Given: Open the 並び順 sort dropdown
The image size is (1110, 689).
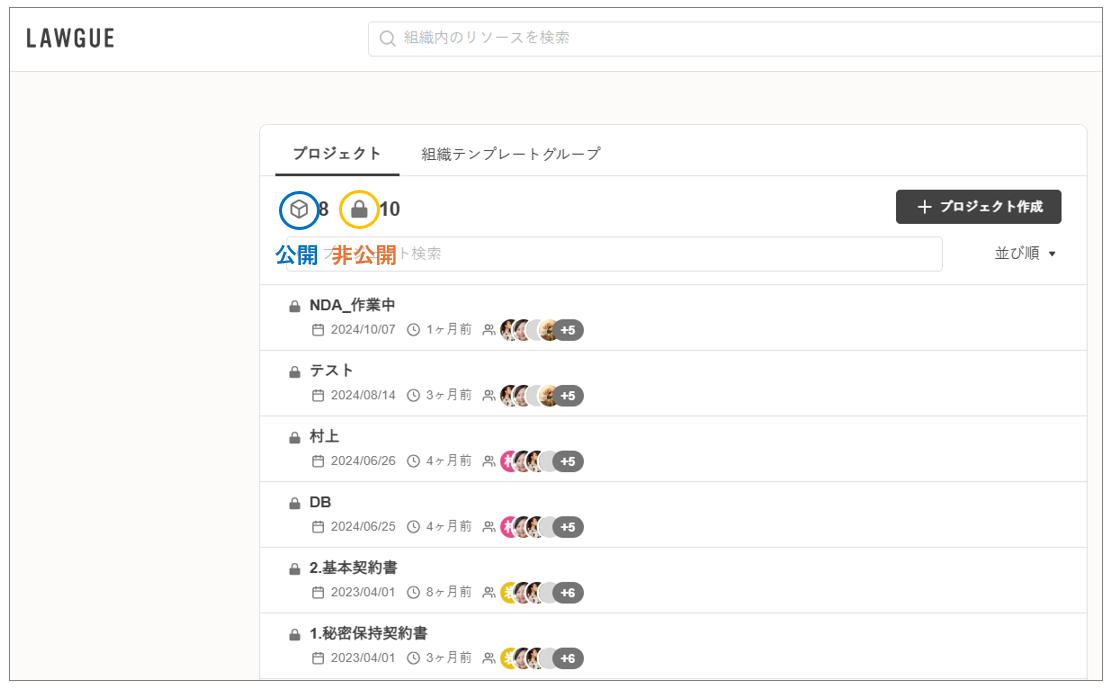Looking at the screenshot, I should coord(1025,254).
